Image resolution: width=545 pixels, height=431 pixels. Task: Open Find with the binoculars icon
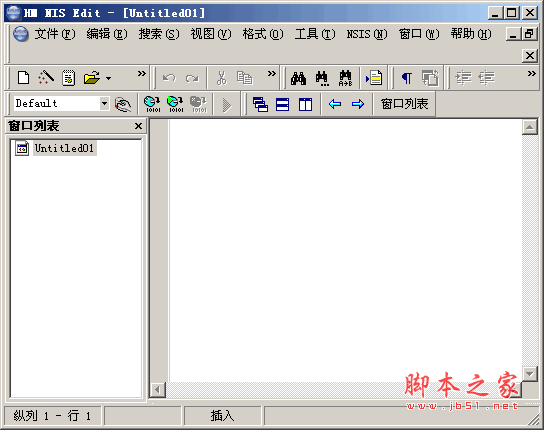click(x=298, y=78)
